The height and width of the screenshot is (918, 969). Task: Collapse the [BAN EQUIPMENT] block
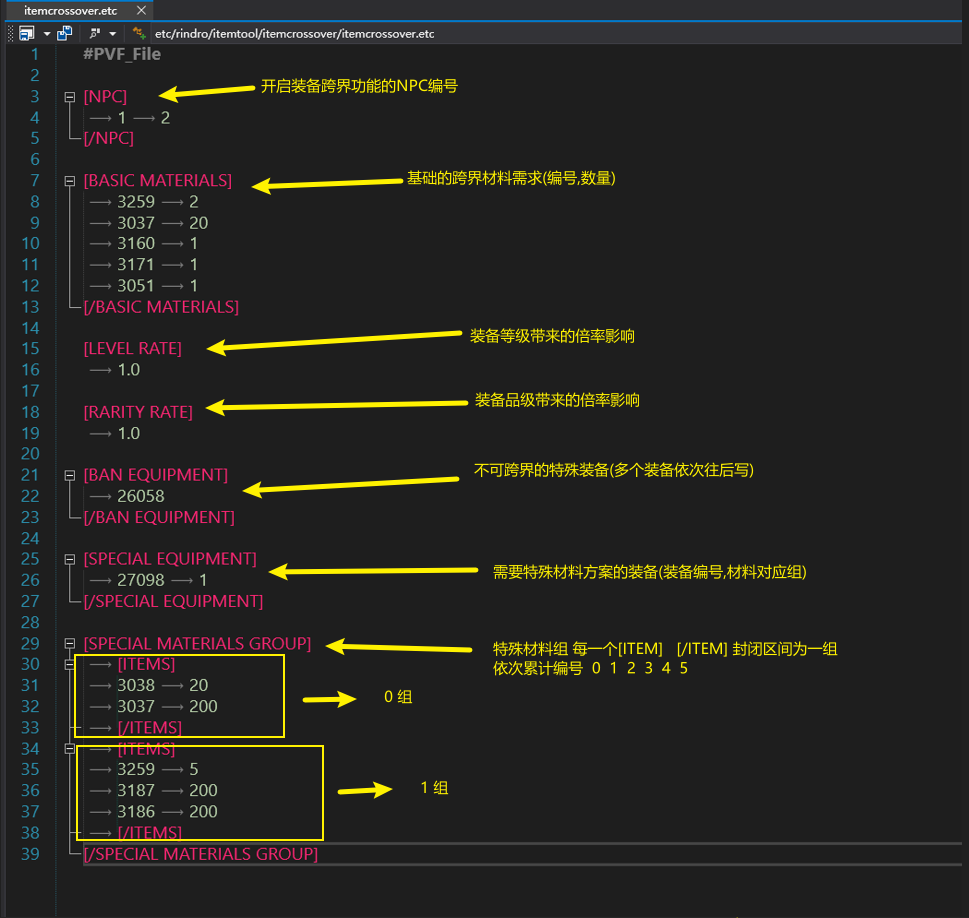point(70,475)
